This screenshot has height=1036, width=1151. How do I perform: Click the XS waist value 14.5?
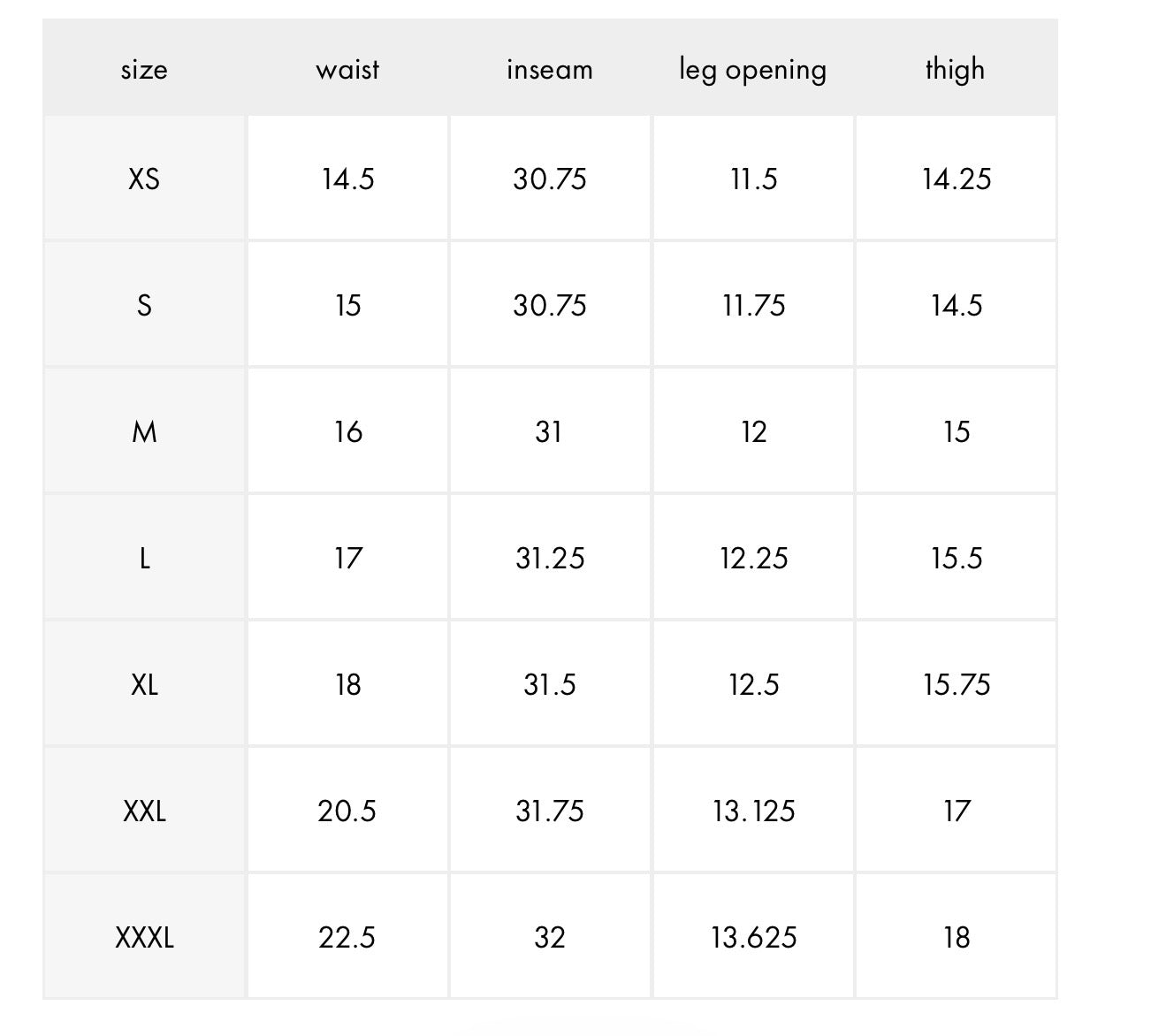point(347,179)
